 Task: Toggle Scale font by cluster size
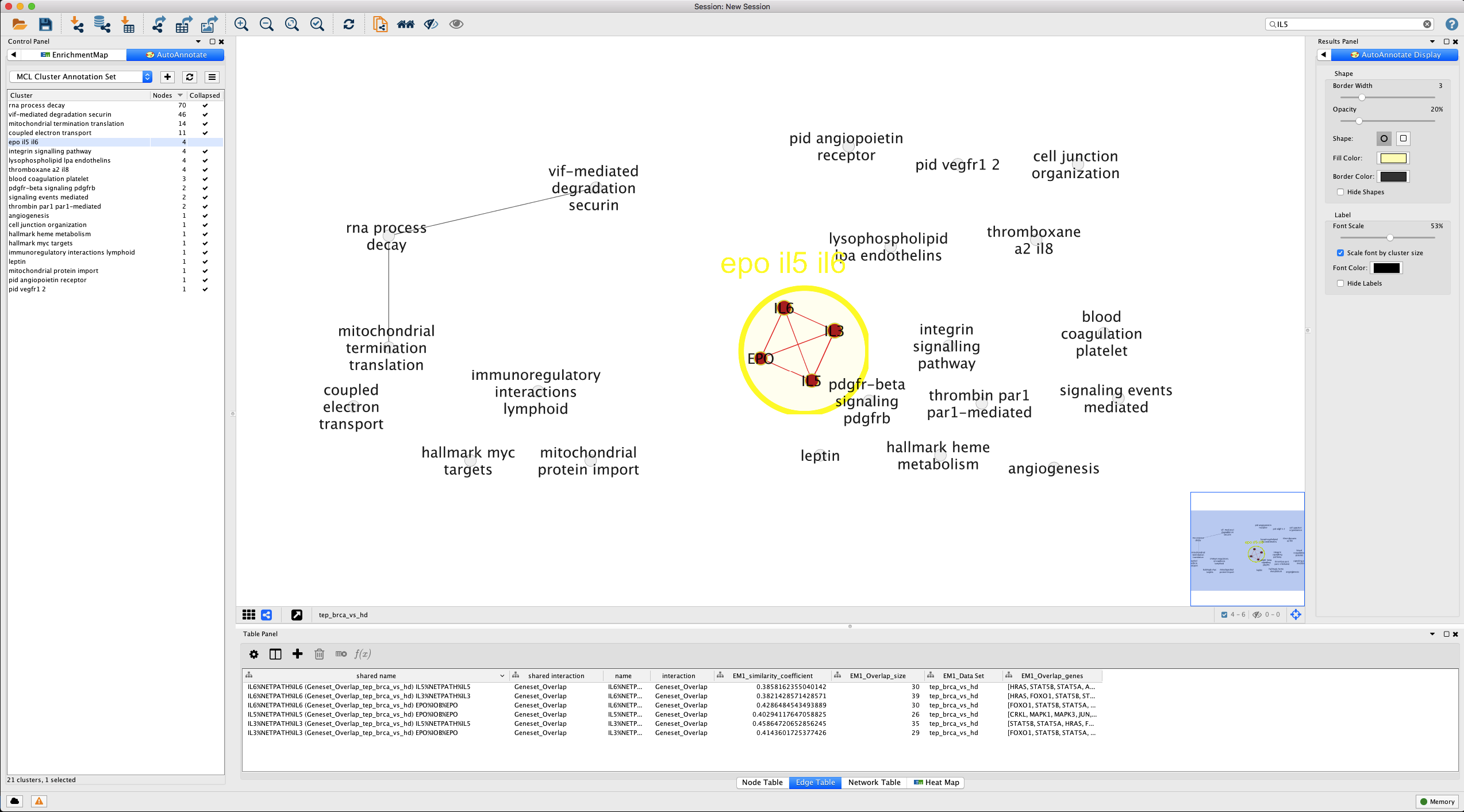(x=1340, y=253)
